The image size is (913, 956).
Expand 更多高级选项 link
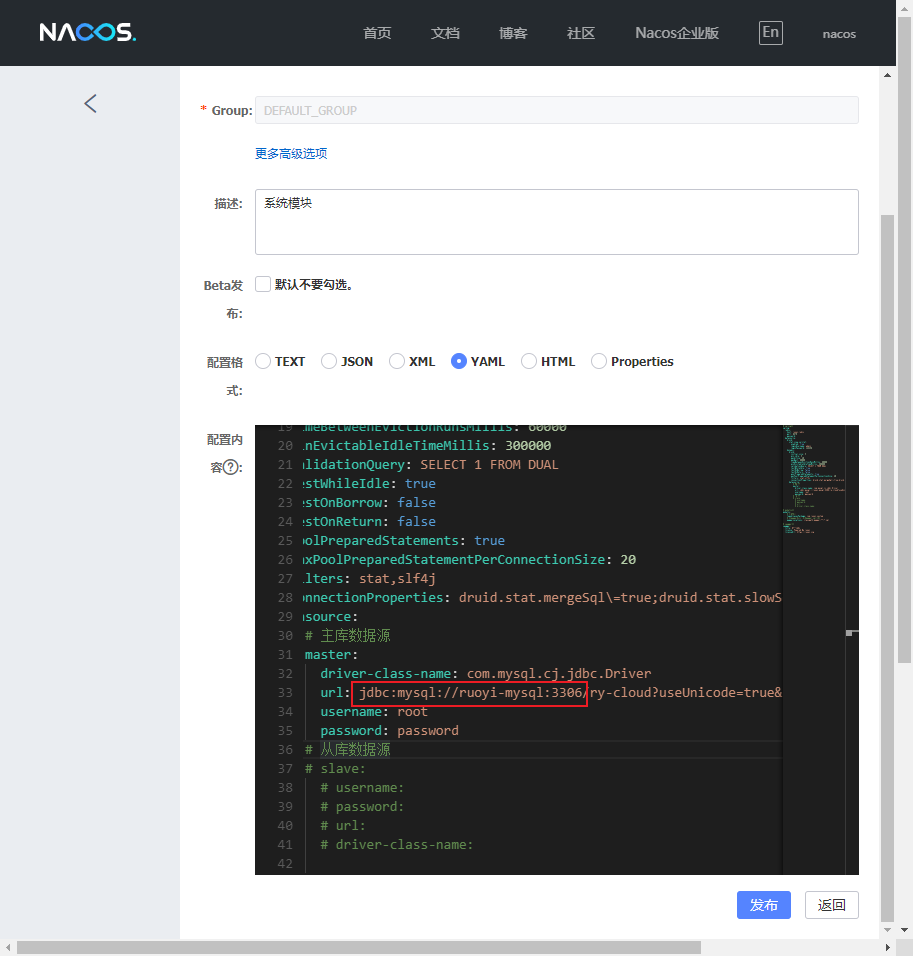click(x=291, y=154)
